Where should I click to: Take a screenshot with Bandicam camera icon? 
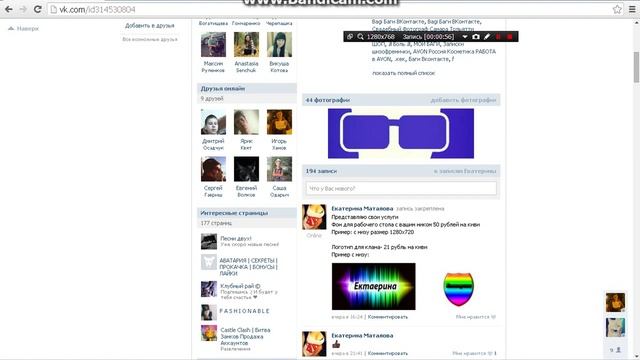[x=476, y=37]
